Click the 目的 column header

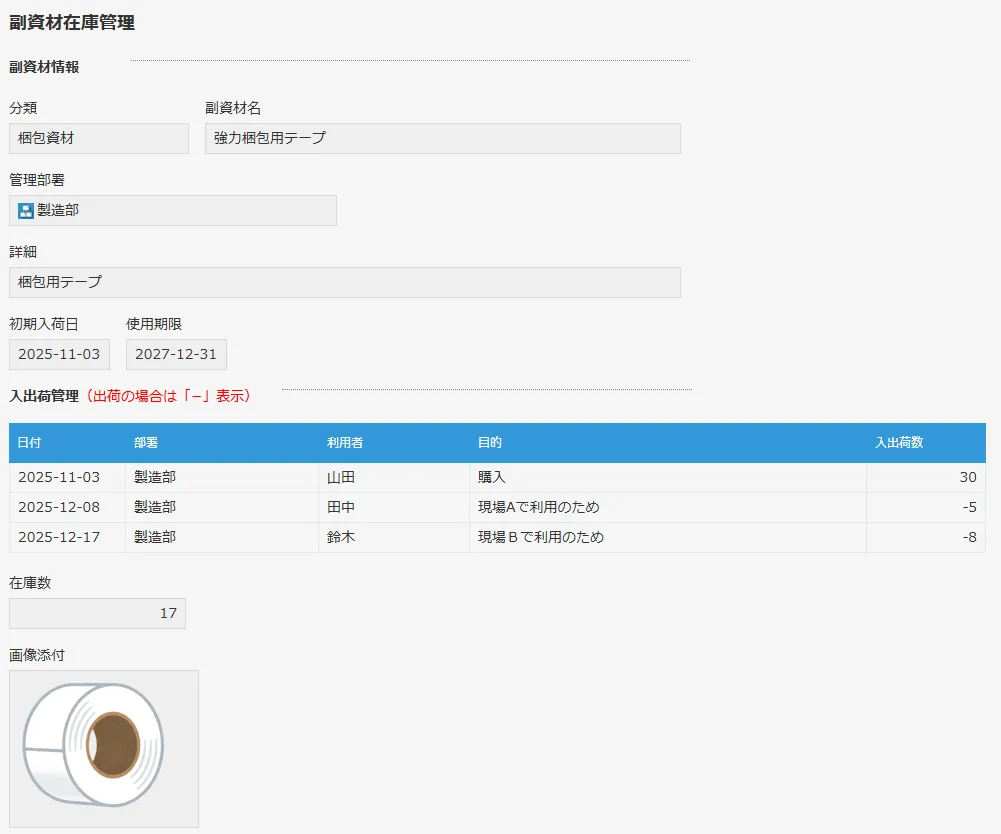click(490, 443)
